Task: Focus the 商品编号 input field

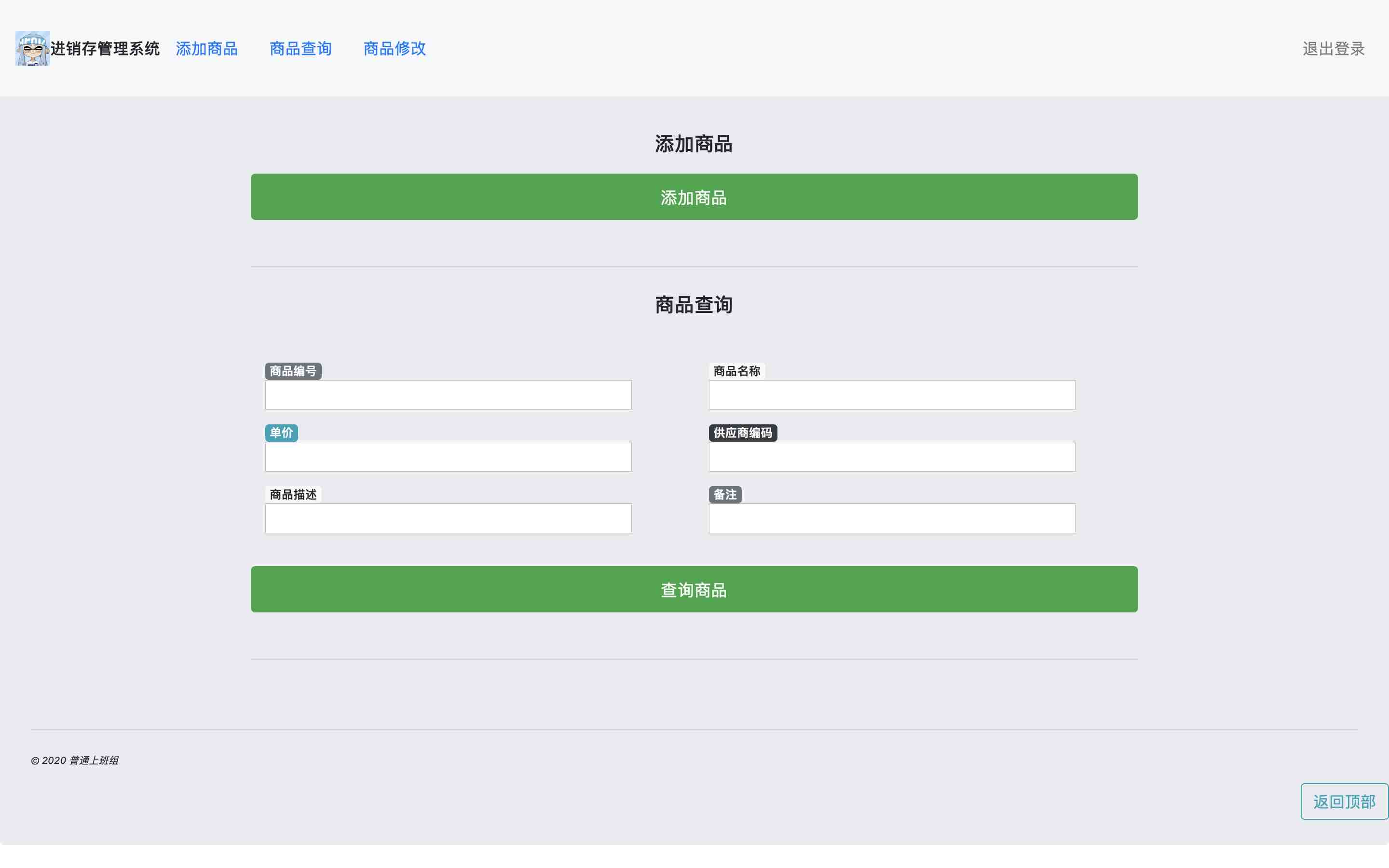Action: [448, 395]
